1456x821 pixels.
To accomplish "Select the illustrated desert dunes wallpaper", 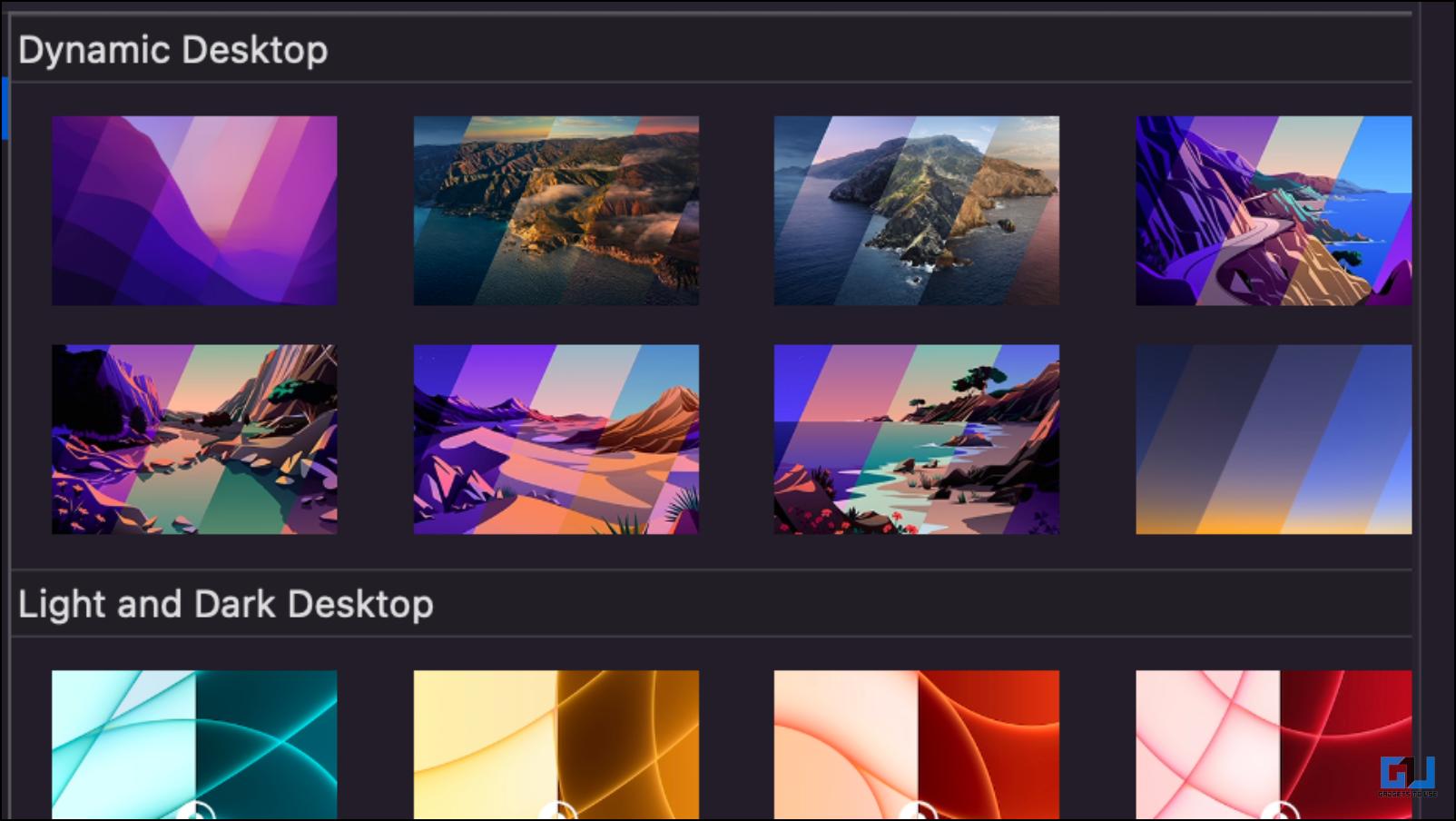I will 556,440.
